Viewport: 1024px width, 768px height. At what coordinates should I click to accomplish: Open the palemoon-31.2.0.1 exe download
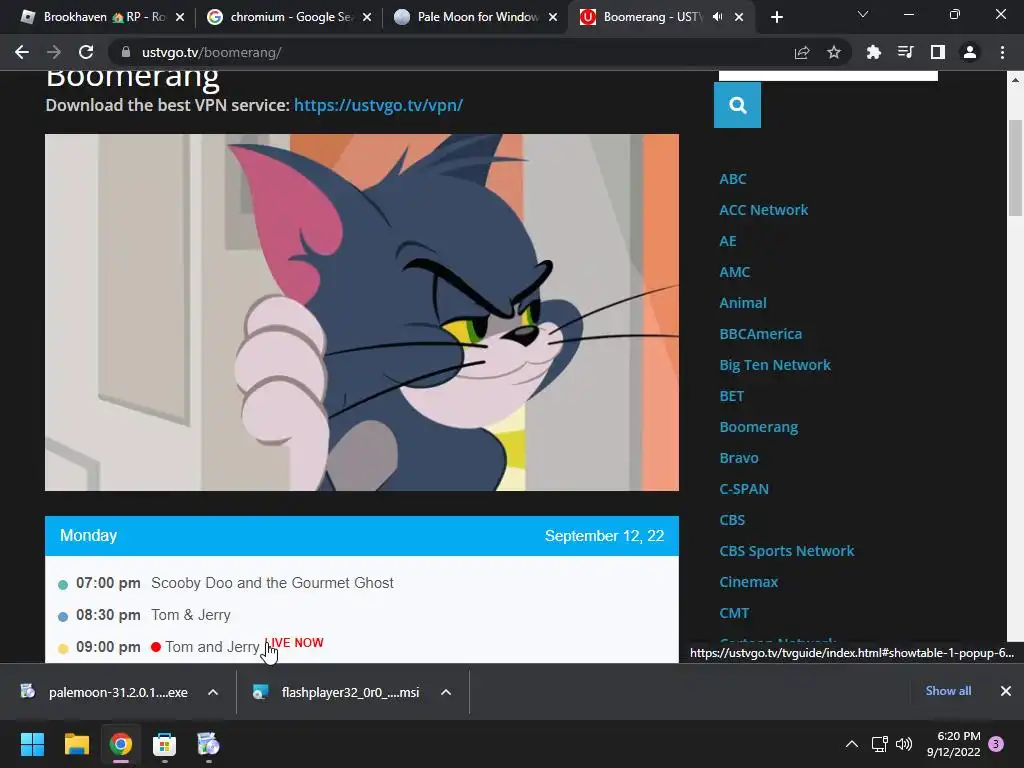click(106, 692)
